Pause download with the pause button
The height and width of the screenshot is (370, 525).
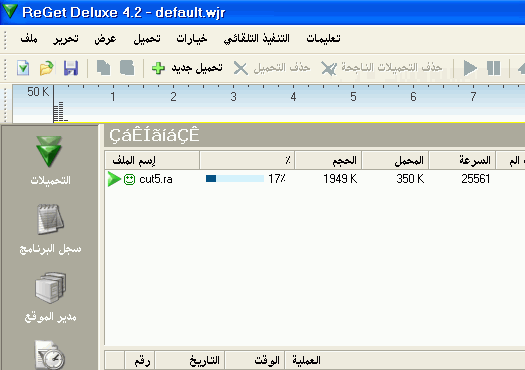494,68
